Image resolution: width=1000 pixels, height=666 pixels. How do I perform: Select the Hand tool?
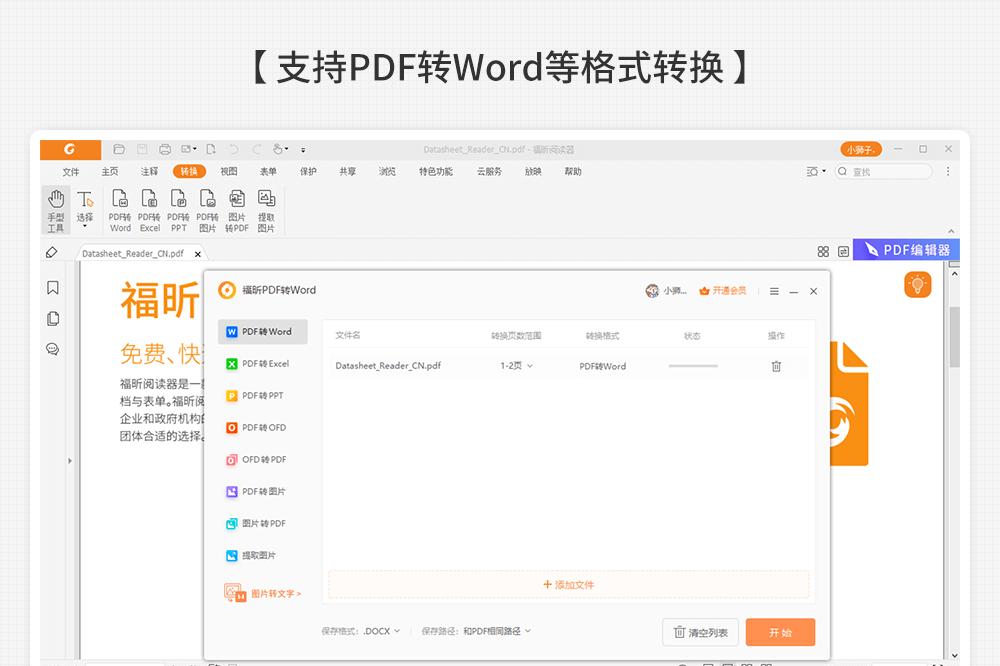pyautogui.click(x=55, y=210)
